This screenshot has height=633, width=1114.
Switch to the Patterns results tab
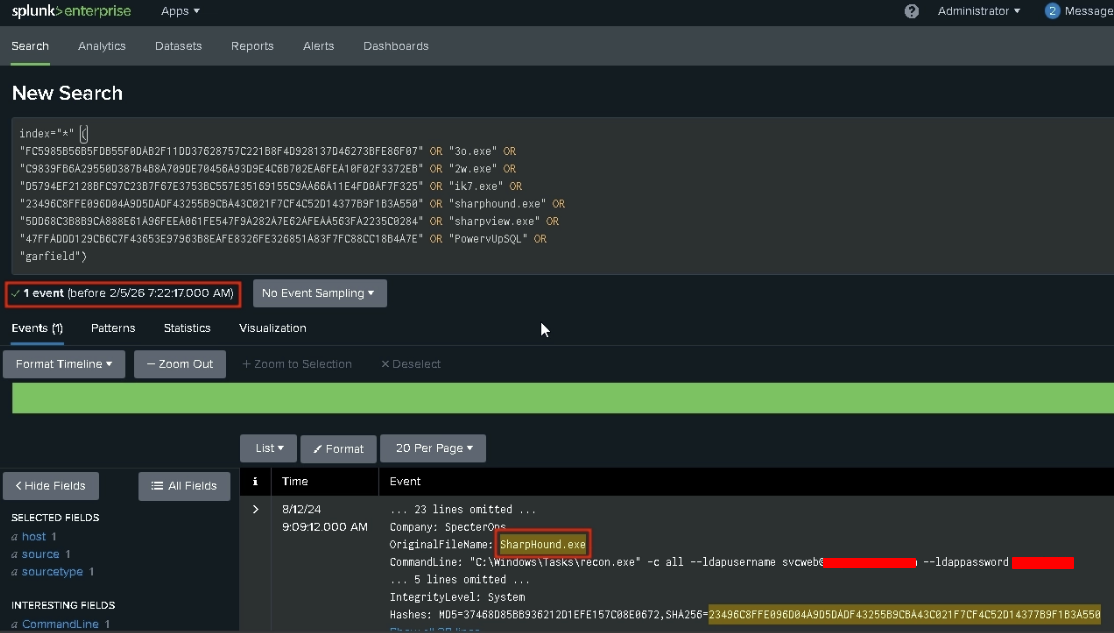click(x=113, y=328)
